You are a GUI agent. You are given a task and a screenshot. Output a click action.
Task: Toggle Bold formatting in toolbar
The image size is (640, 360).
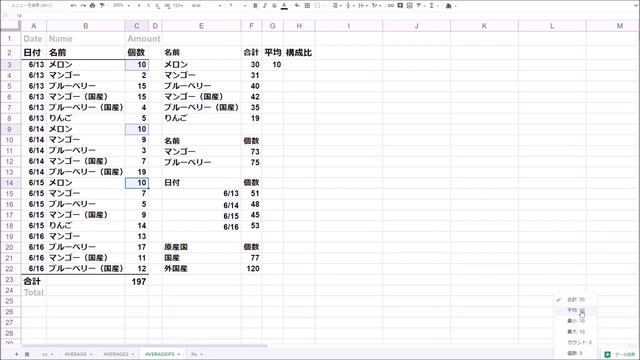[x=256, y=6]
